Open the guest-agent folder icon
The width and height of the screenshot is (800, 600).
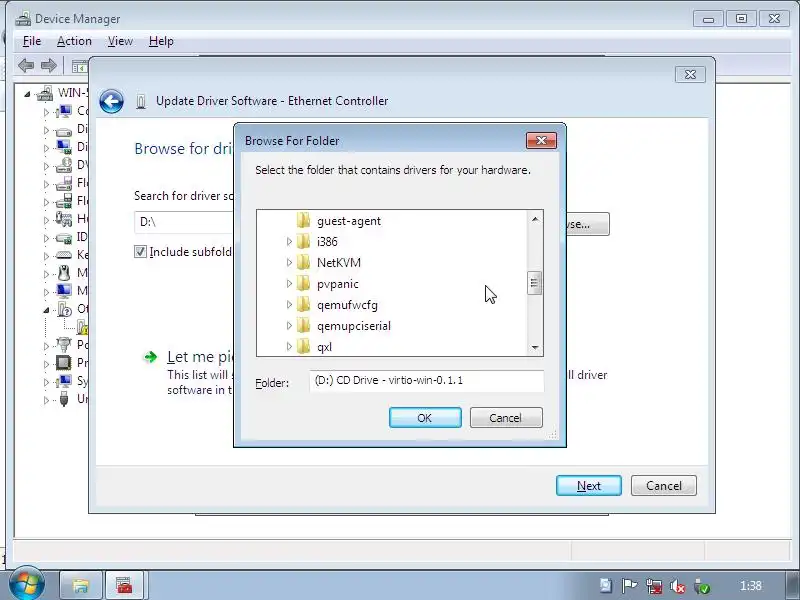click(303, 220)
